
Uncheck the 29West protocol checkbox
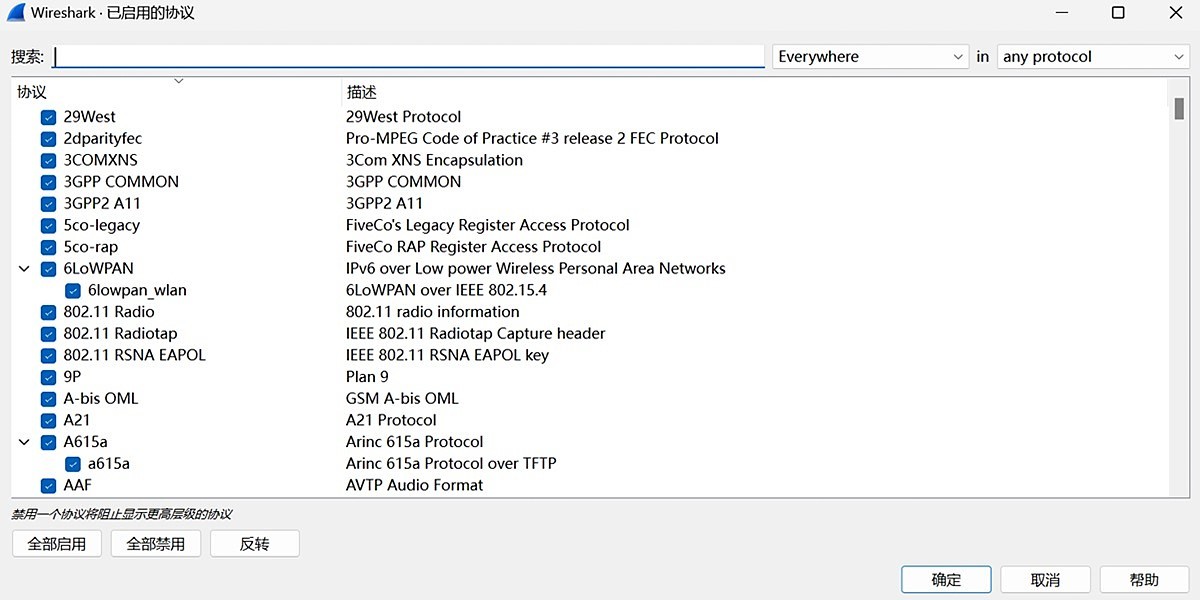pos(48,116)
